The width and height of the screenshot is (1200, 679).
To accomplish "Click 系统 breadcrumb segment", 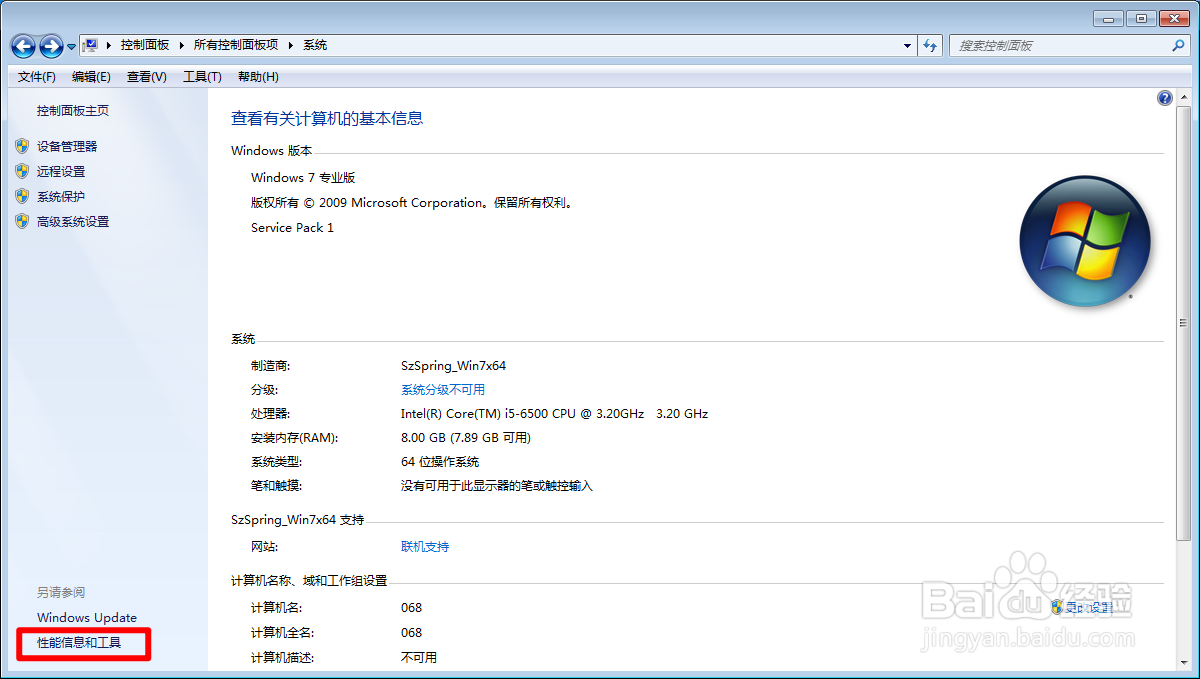I will click(315, 45).
